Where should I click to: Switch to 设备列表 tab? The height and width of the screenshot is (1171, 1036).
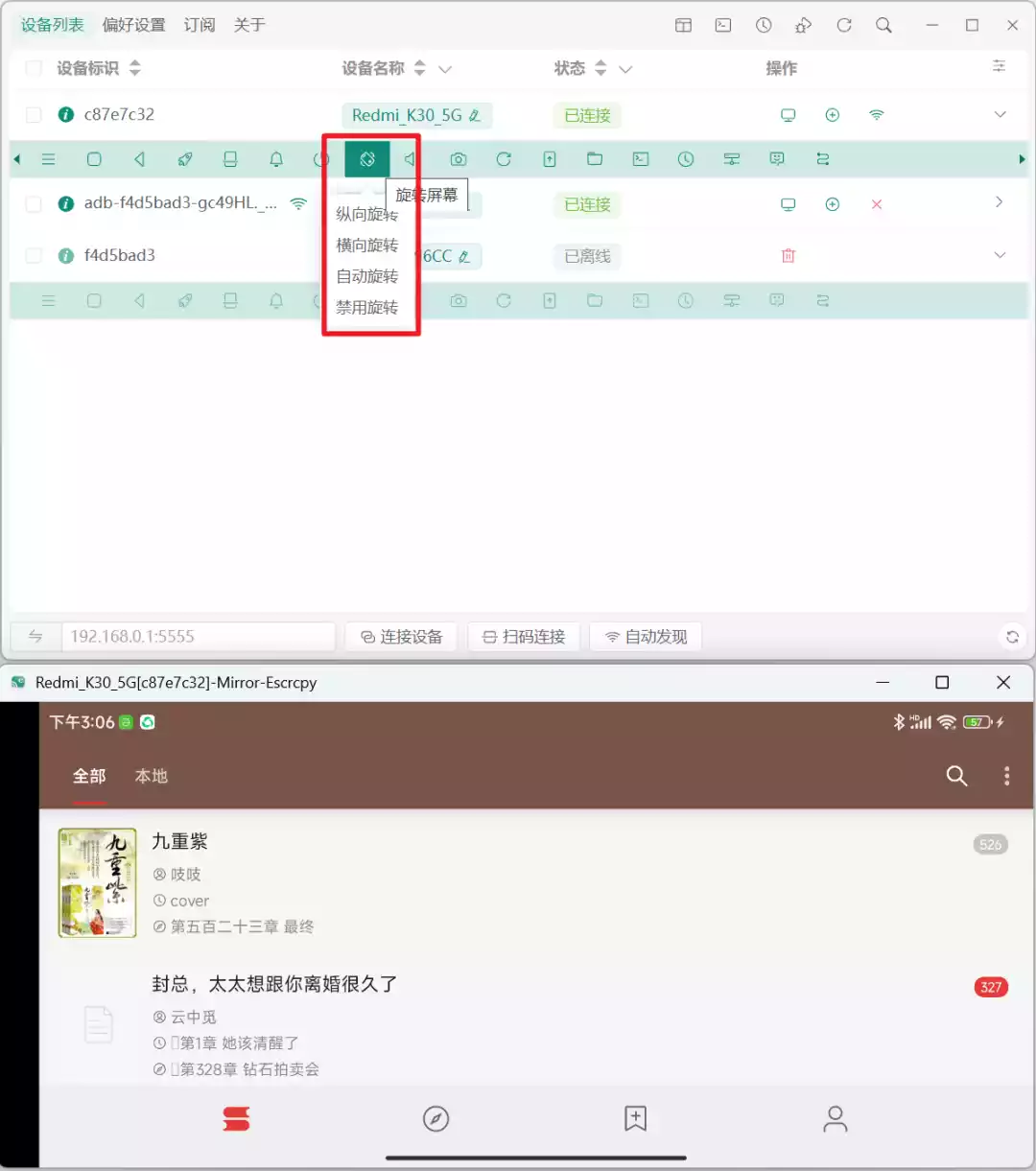pos(53,25)
